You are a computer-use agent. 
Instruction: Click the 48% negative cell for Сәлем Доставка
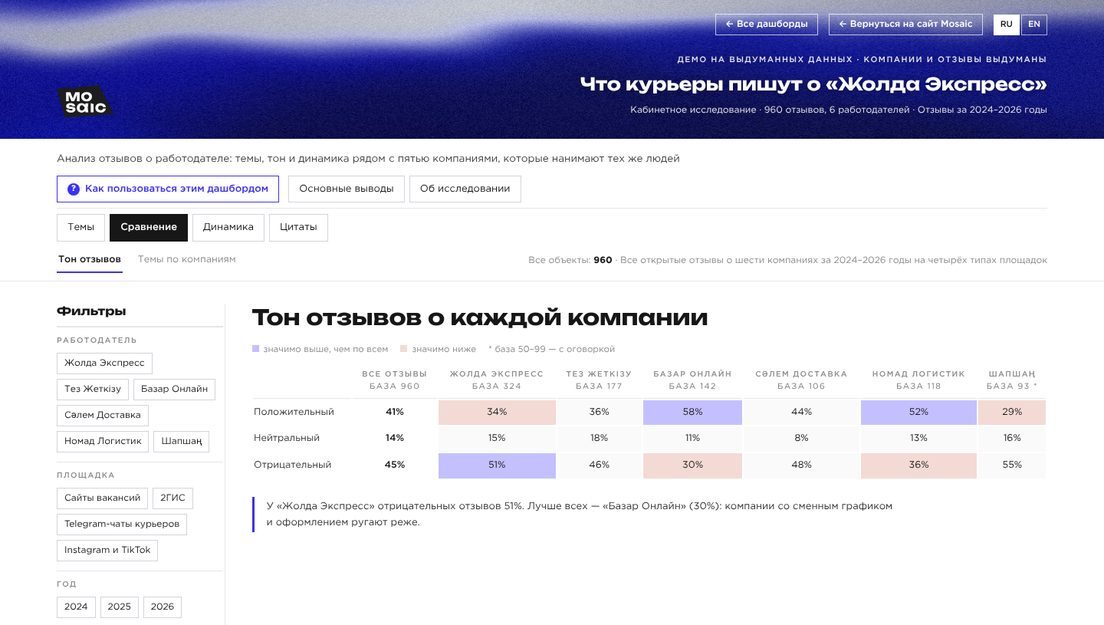[x=801, y=465]
